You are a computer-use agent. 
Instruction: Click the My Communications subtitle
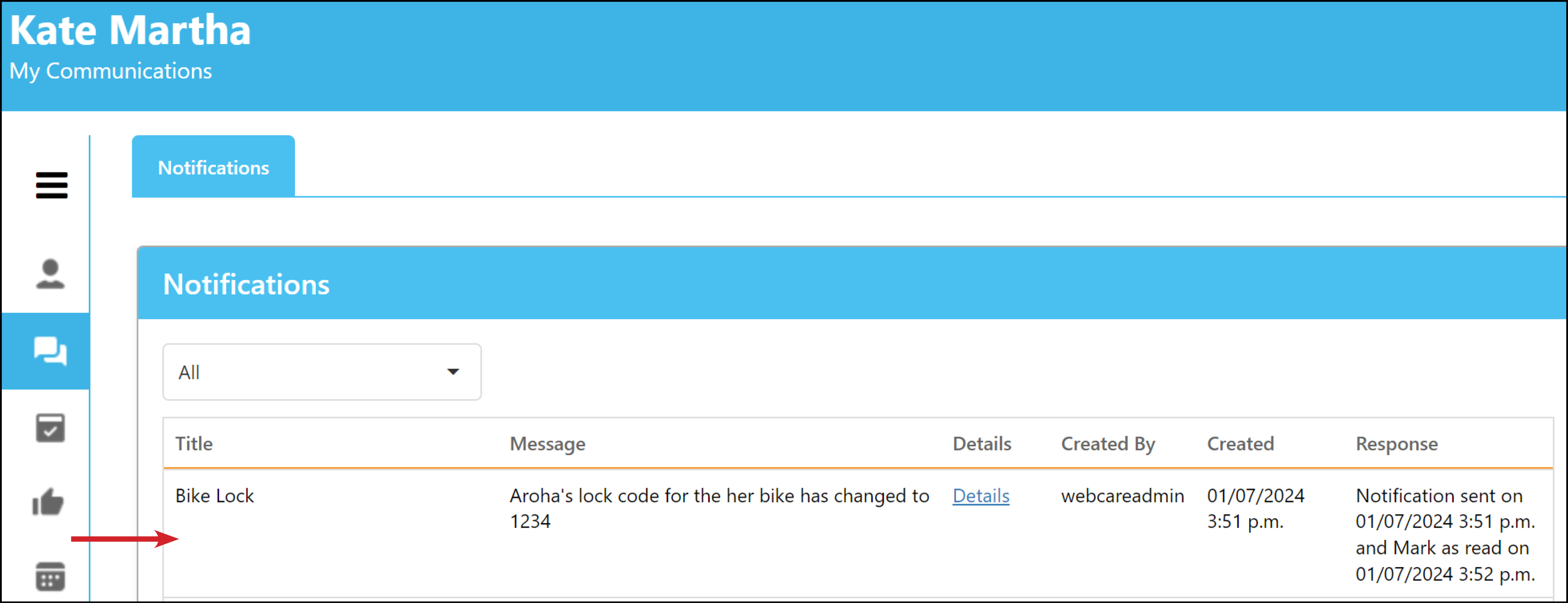(110, 71)
